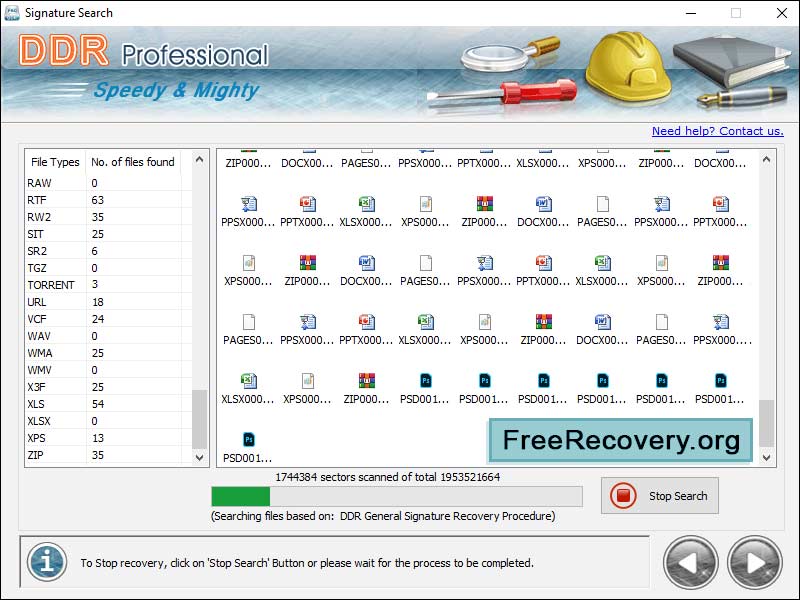
Task: Select the DOCX icon in the third row
Action: [x=366, y=263]
